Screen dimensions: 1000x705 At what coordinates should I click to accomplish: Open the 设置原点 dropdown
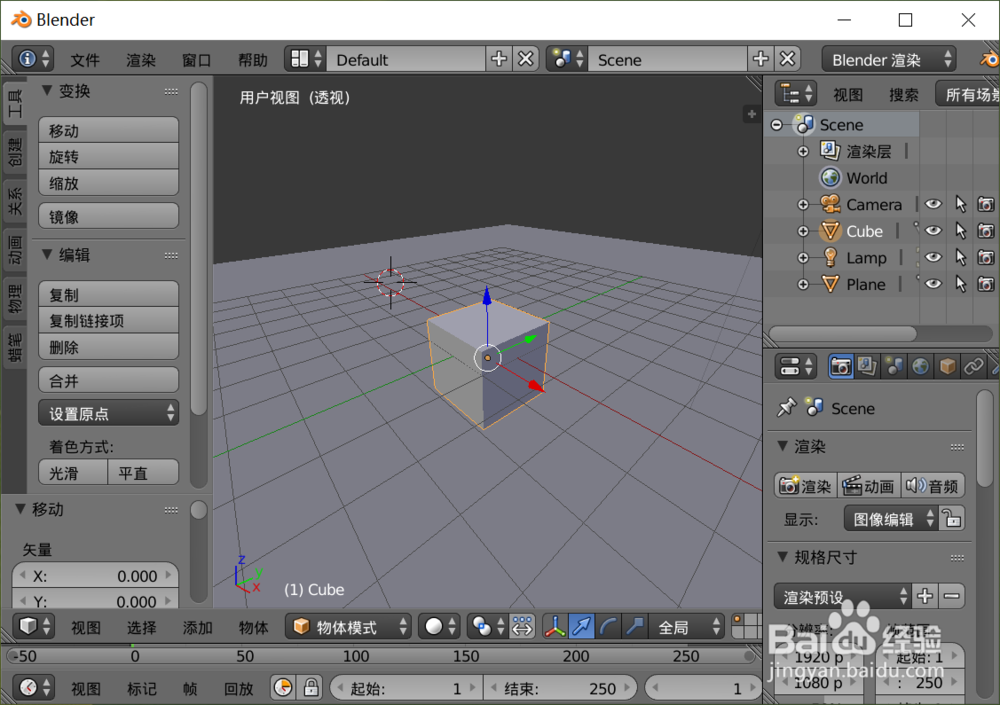point(108,413)
